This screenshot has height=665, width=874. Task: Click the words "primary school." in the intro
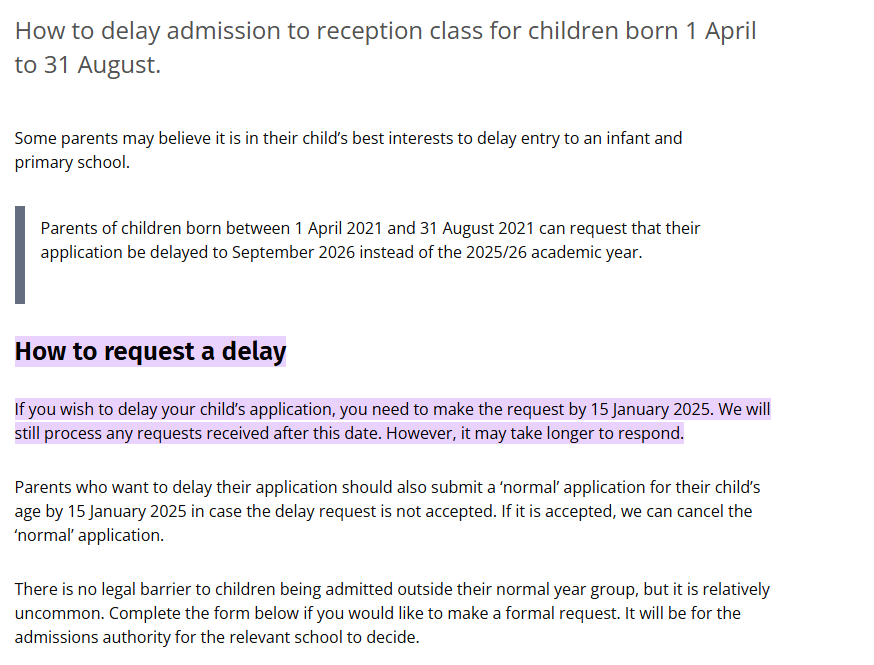tap(72, 163)
